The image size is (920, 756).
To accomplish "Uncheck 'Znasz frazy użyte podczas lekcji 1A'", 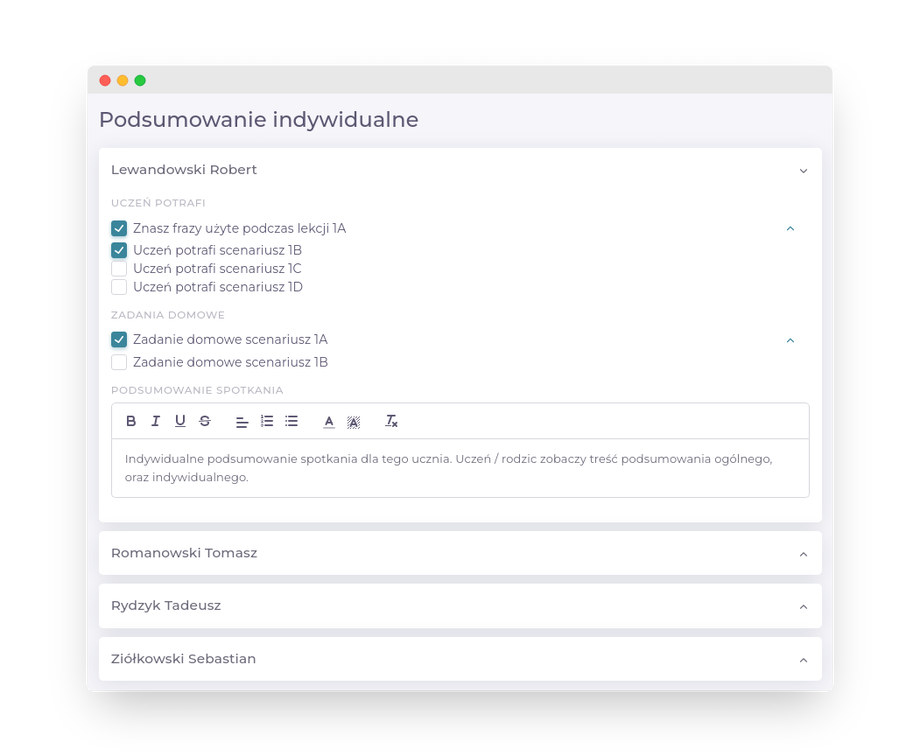I will click(x=119, y=228).
